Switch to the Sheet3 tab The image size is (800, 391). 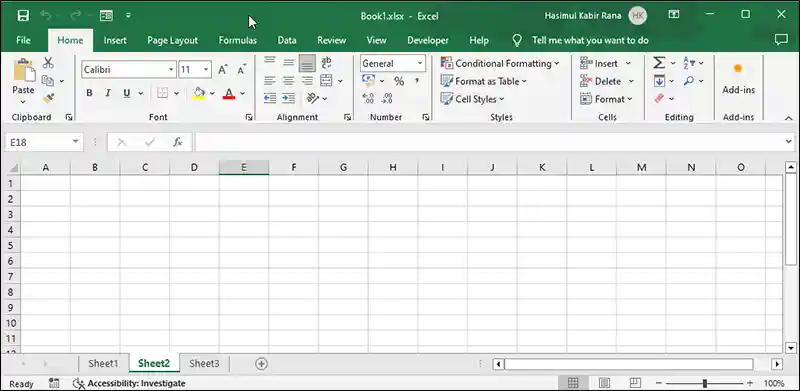pos(204,363)
